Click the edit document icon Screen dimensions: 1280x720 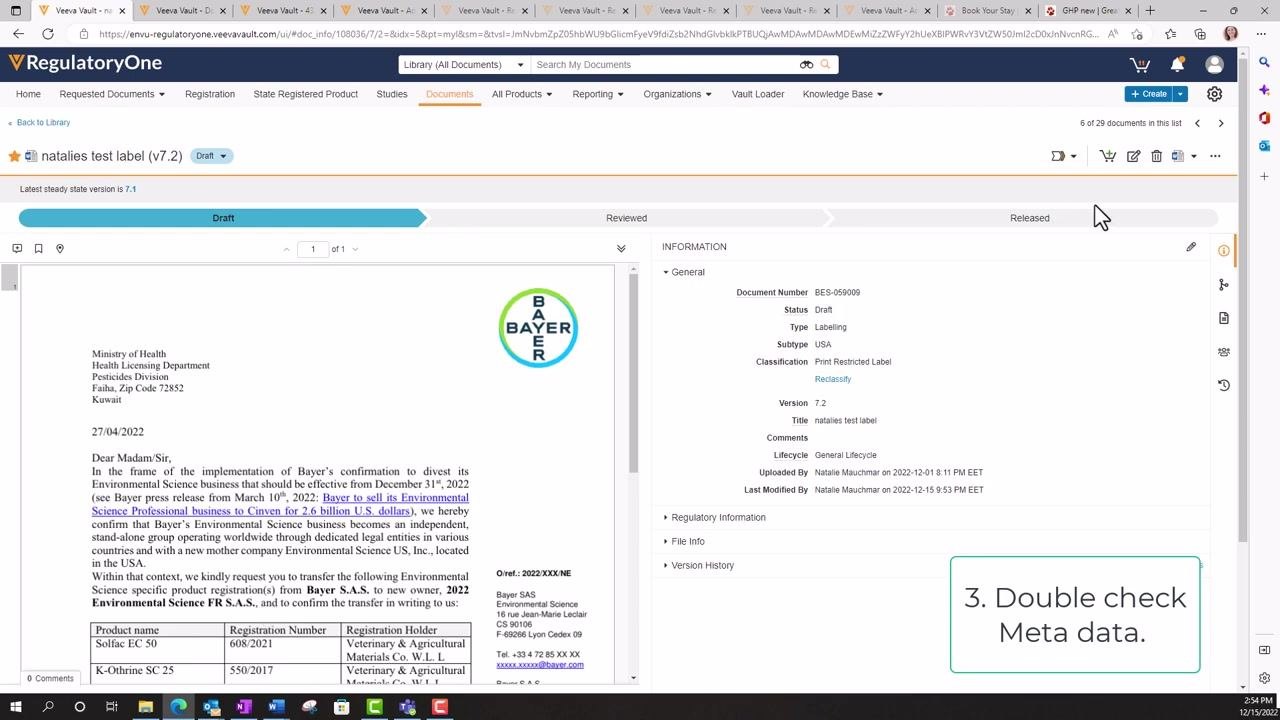pyautogui.click(x=1133, y=156)
